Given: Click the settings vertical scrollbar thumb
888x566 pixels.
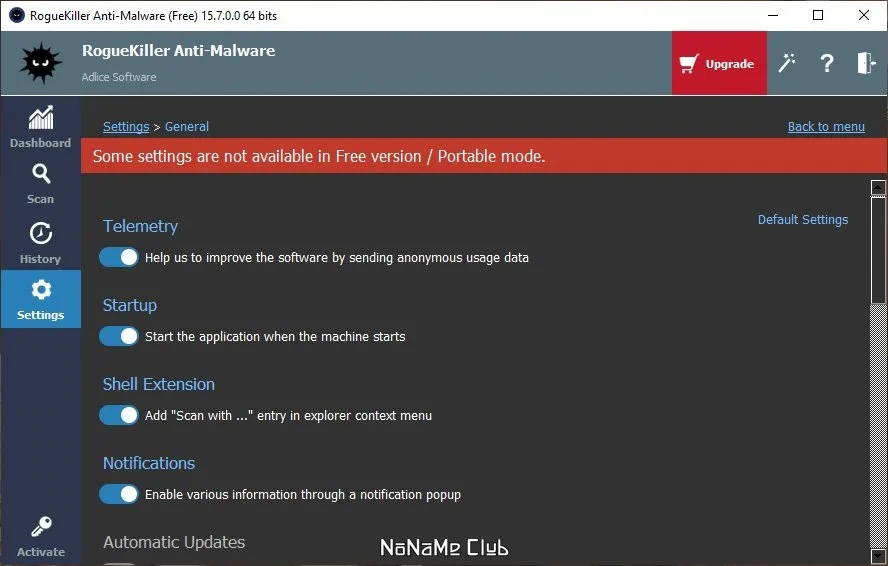Looking at the screenshot, I should pos(878,250).
